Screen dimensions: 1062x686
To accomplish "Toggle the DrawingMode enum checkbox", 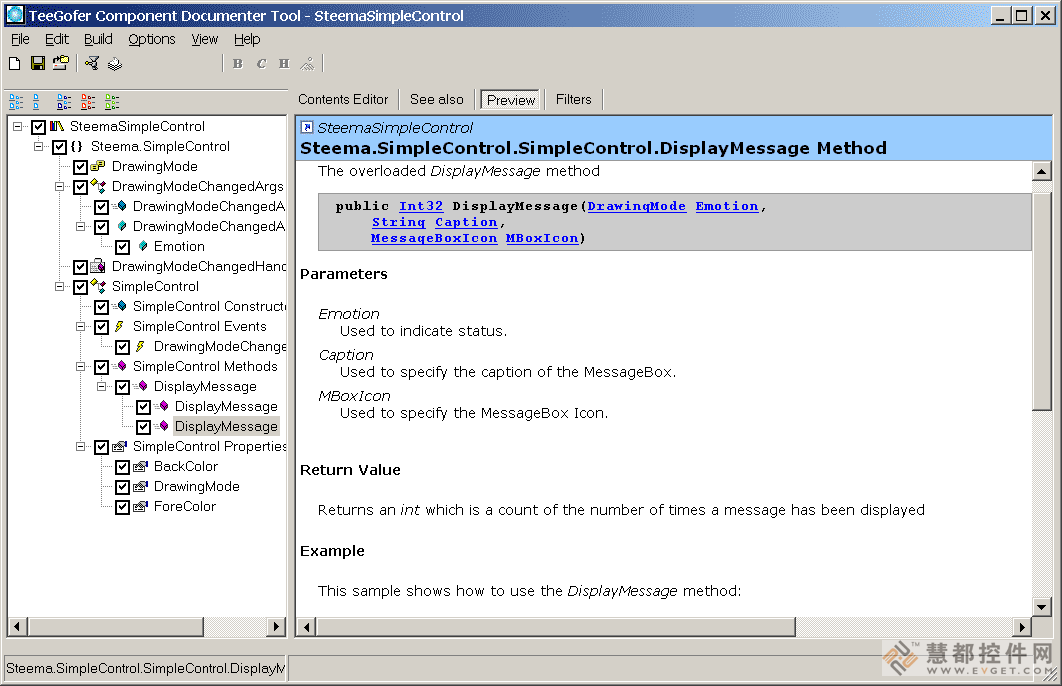I will pyautogui.click(x=81, y=167).
